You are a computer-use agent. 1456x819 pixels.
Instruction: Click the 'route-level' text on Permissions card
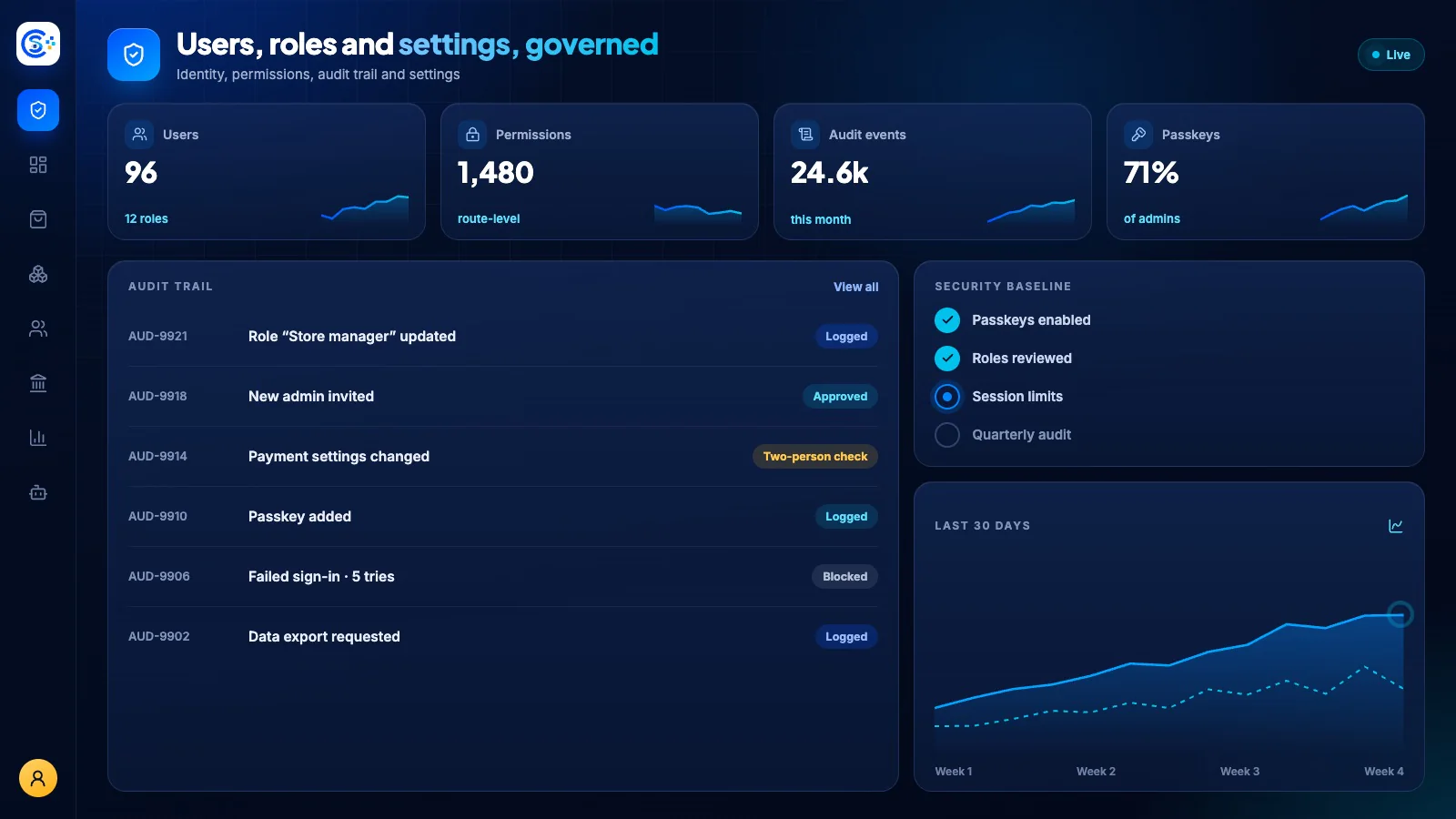tap(489, 218)
